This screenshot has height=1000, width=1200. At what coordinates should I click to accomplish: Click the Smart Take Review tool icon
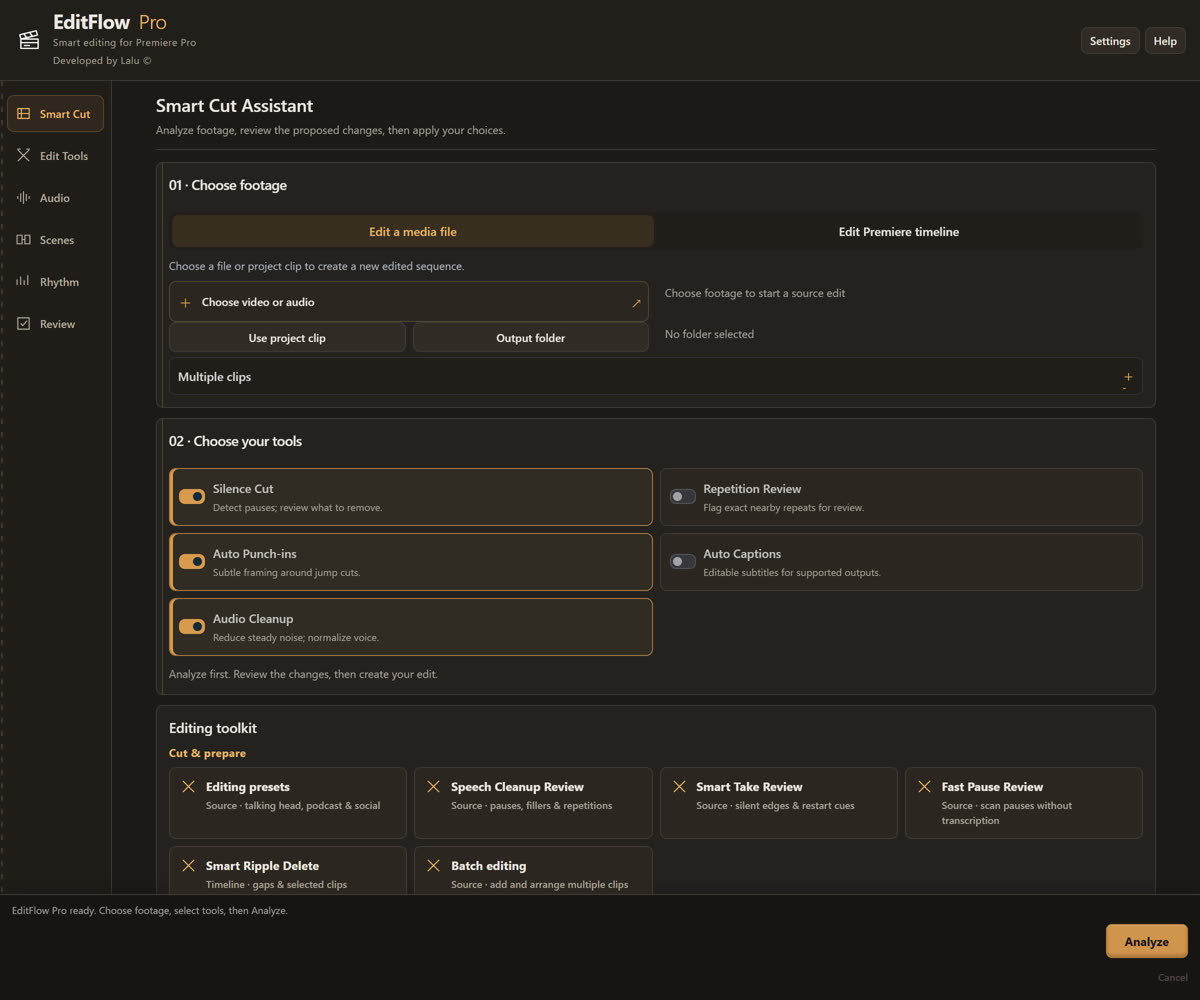pyautogui.click(x=679, y=787)
